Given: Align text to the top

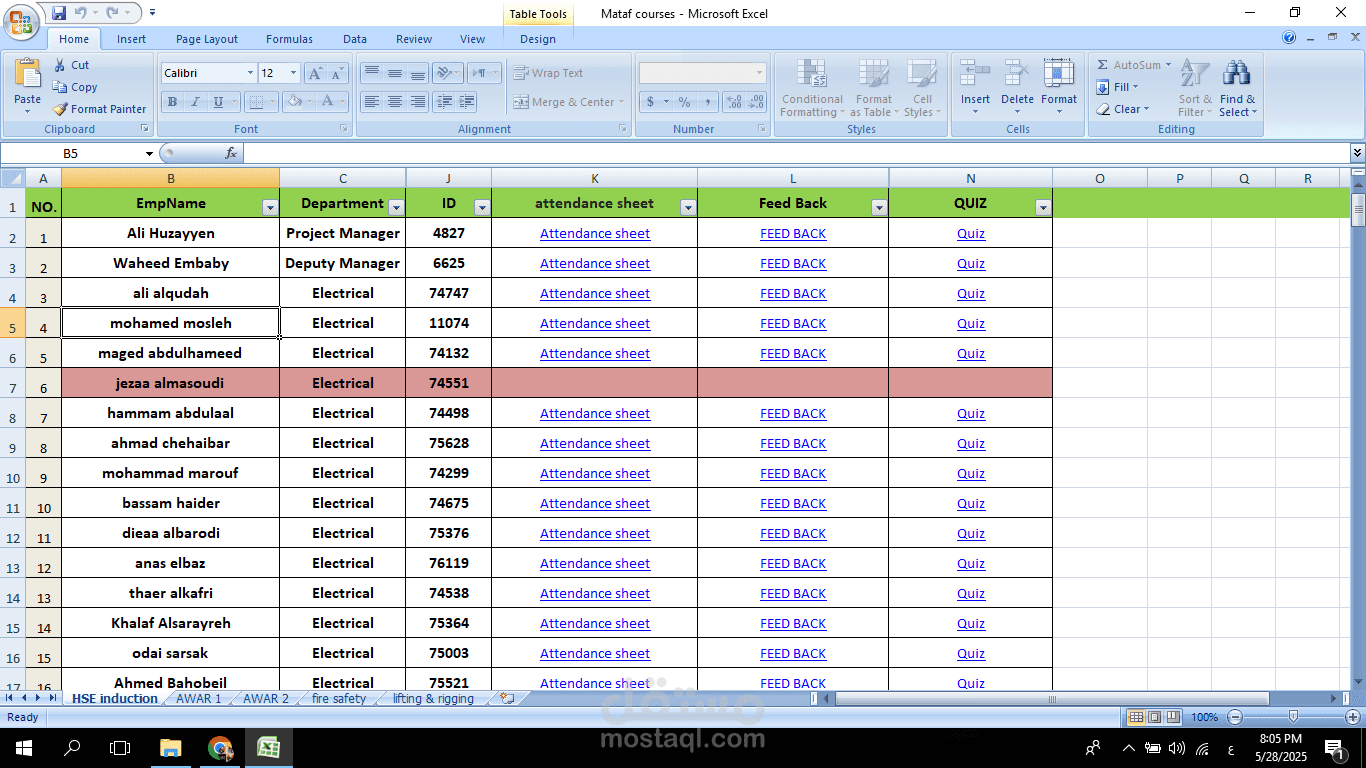Looking at the screenshot, I should pos(372,73).
